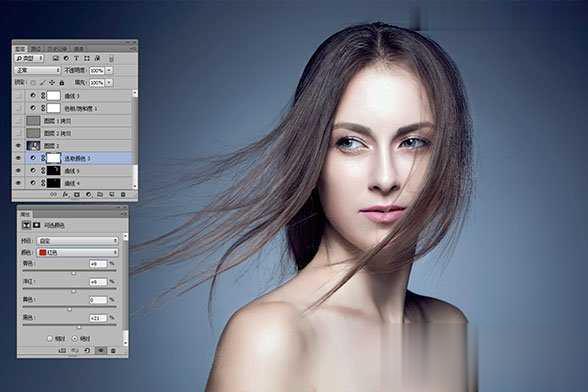Click the clip to layer icon in Properties

click(62, 350)
